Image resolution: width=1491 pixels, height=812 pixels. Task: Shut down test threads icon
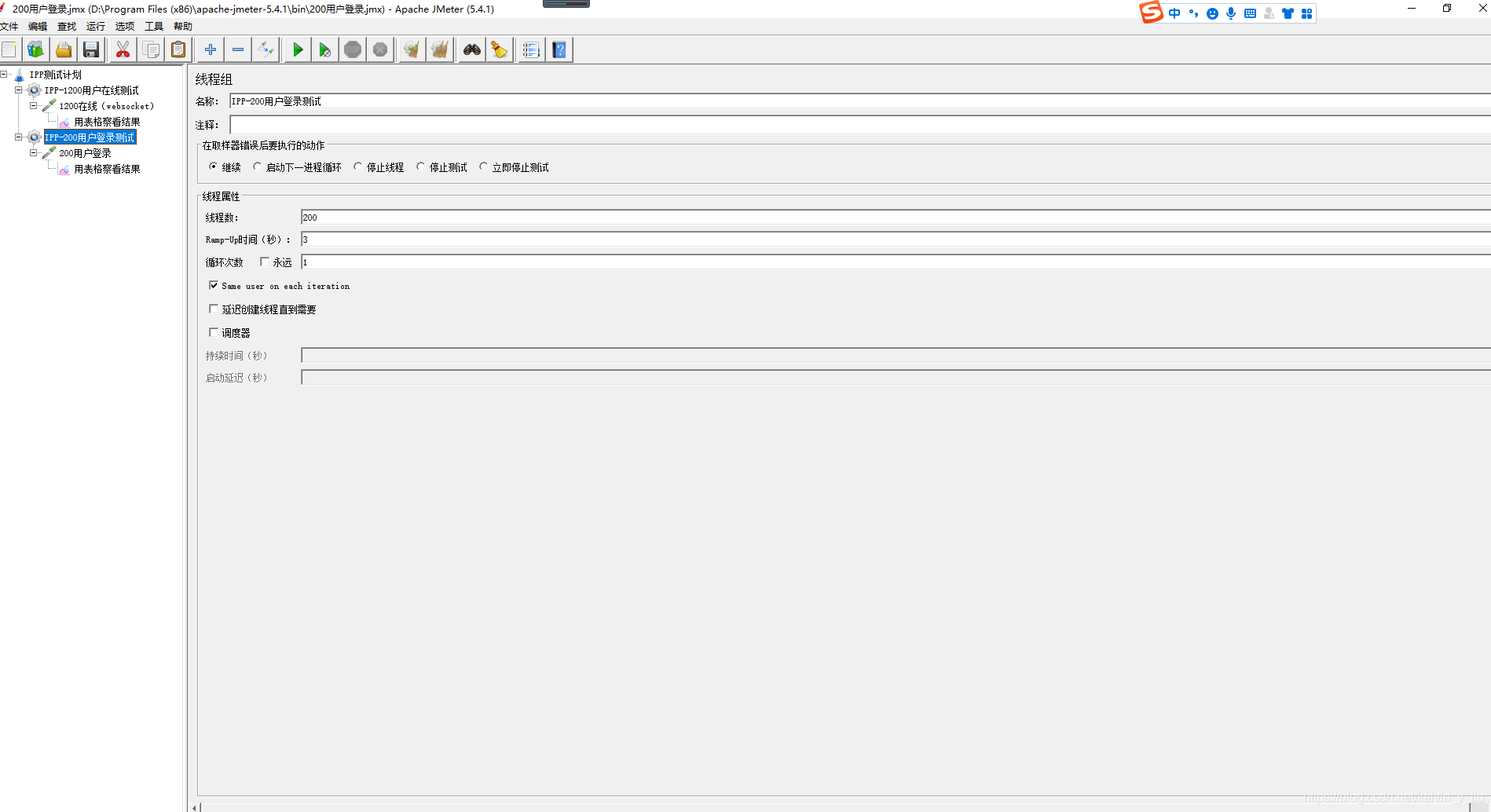(x=380, y=49)
